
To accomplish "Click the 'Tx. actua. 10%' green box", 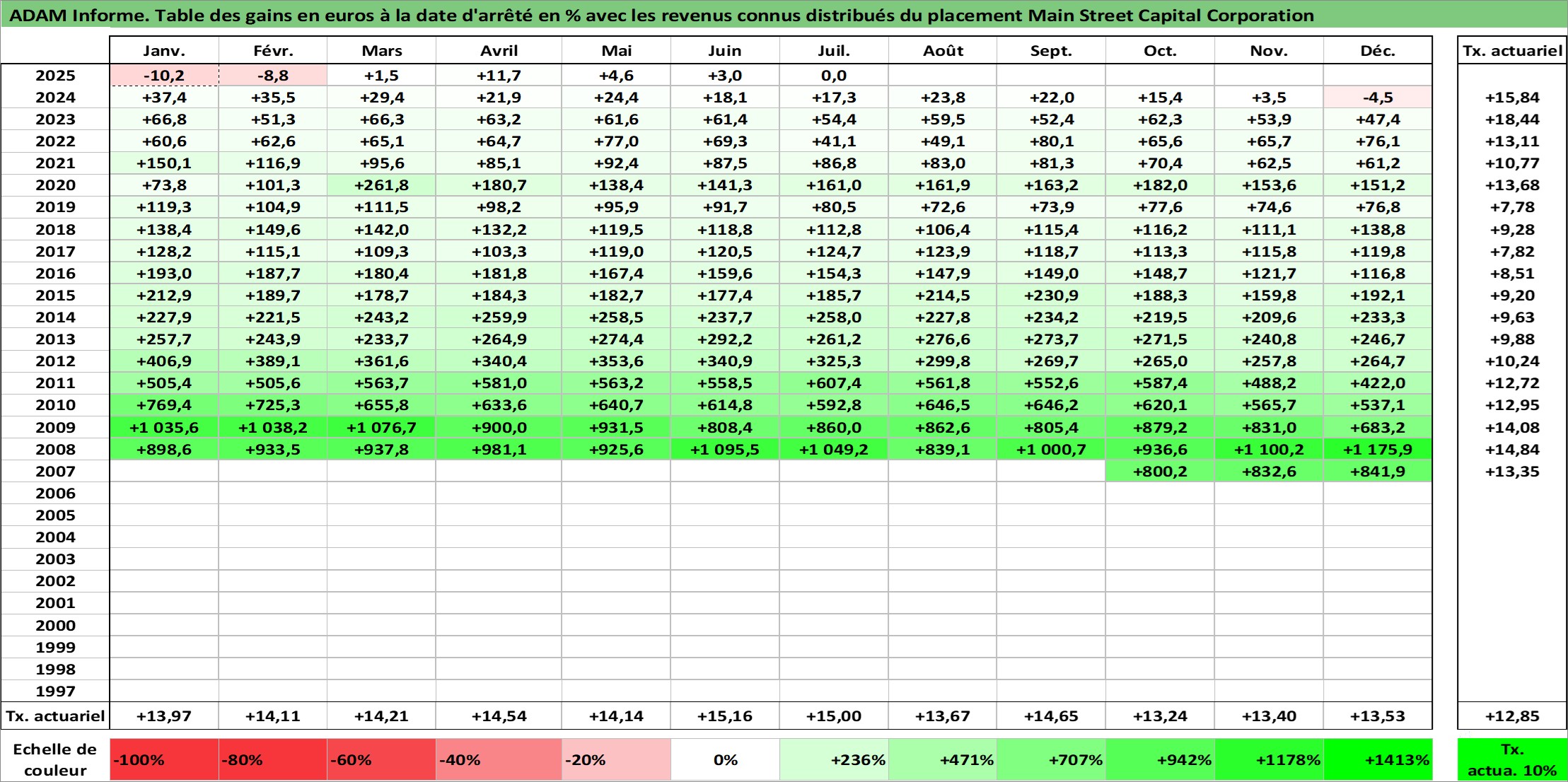I will (x=1512, y=760).
